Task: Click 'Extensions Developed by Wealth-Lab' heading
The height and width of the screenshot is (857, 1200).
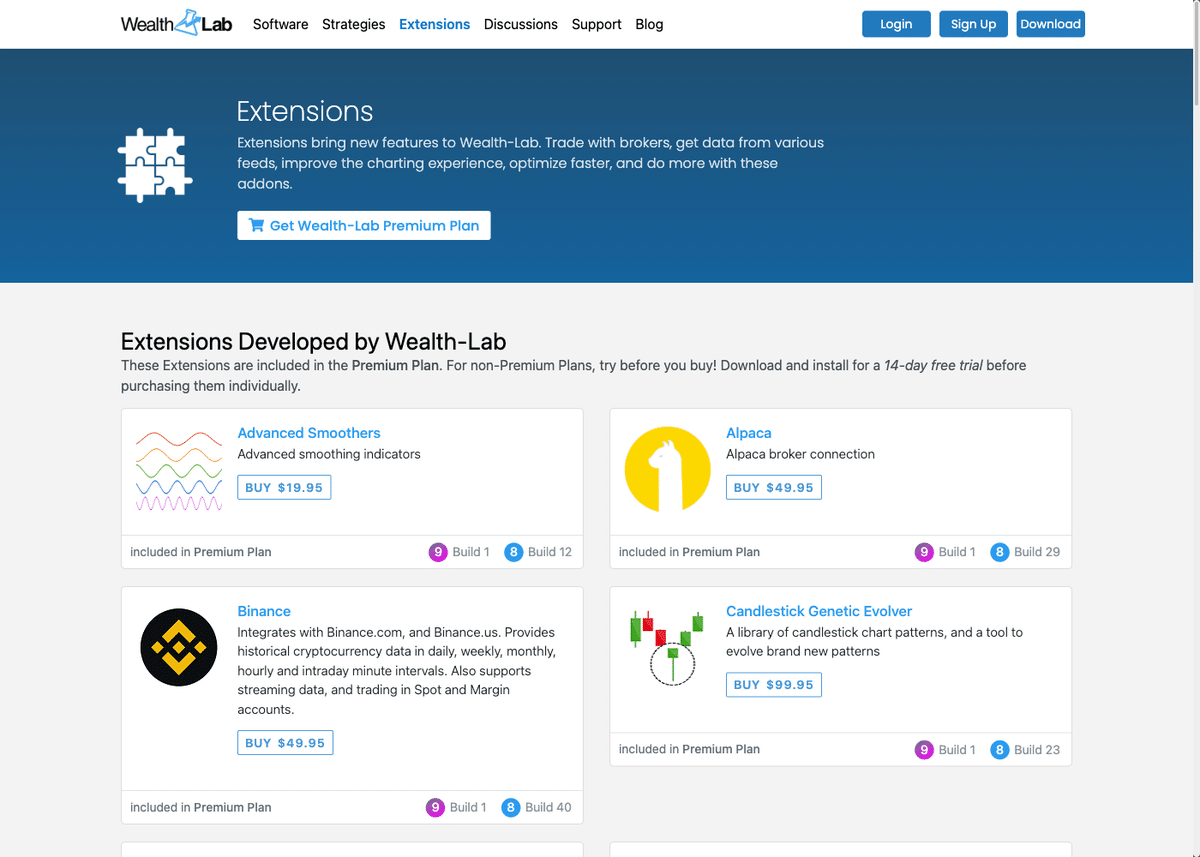Action: (314, 342)
